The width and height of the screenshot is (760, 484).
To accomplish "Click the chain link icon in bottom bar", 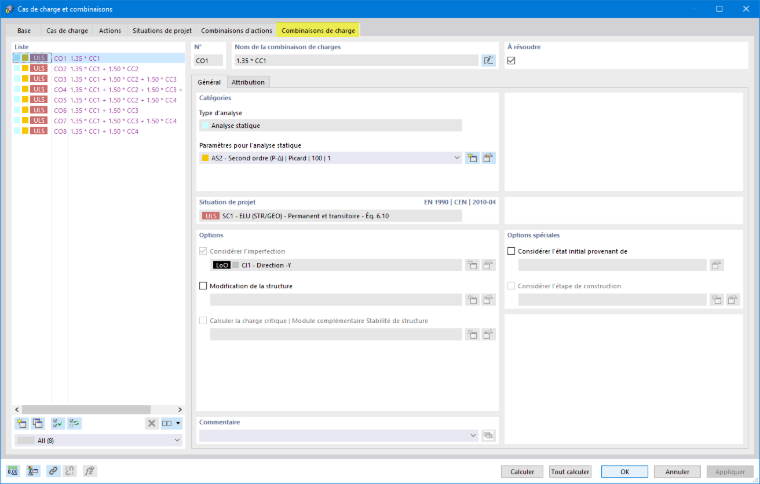I will tap(53, 471).
